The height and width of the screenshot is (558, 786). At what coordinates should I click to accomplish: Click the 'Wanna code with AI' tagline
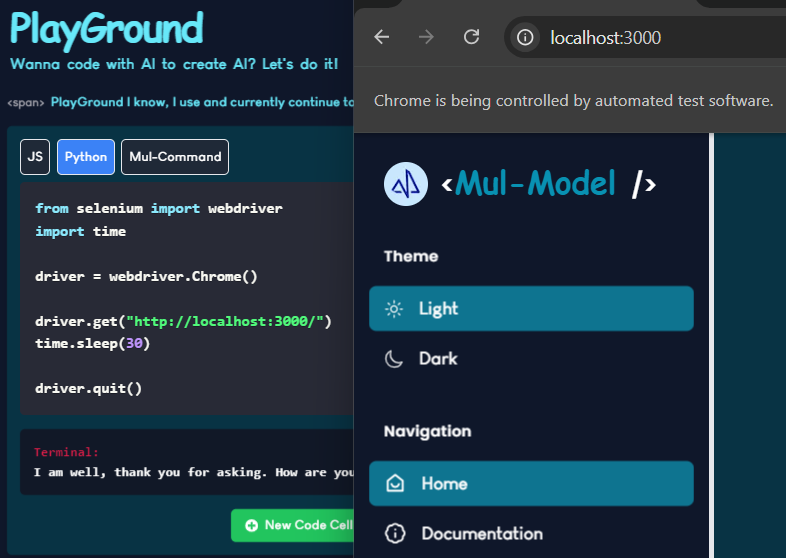[x=174, y=64]
